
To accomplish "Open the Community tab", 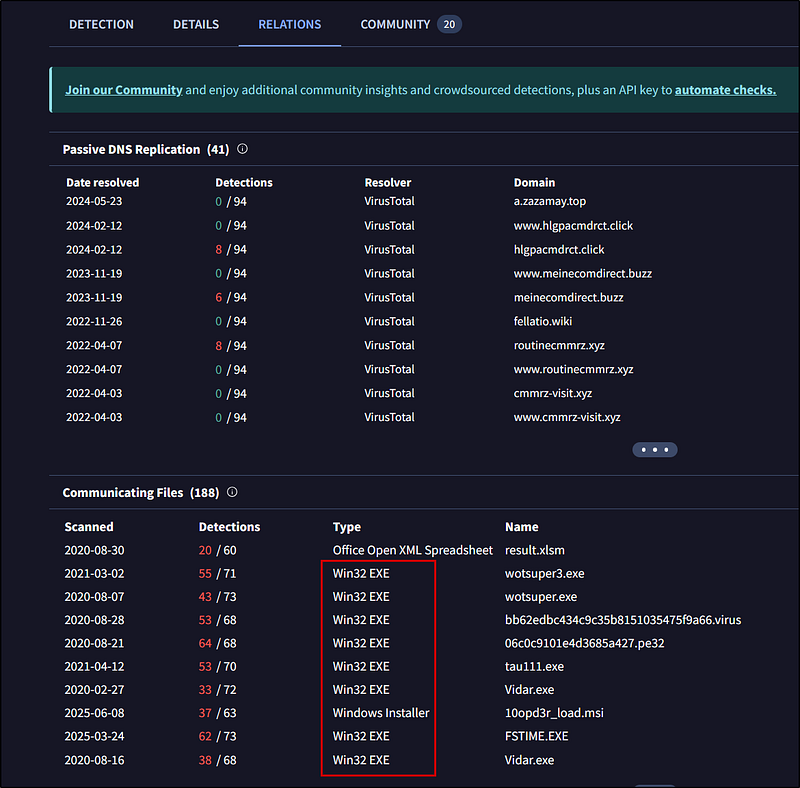I will pyautogui.click(x=395, y=24).
